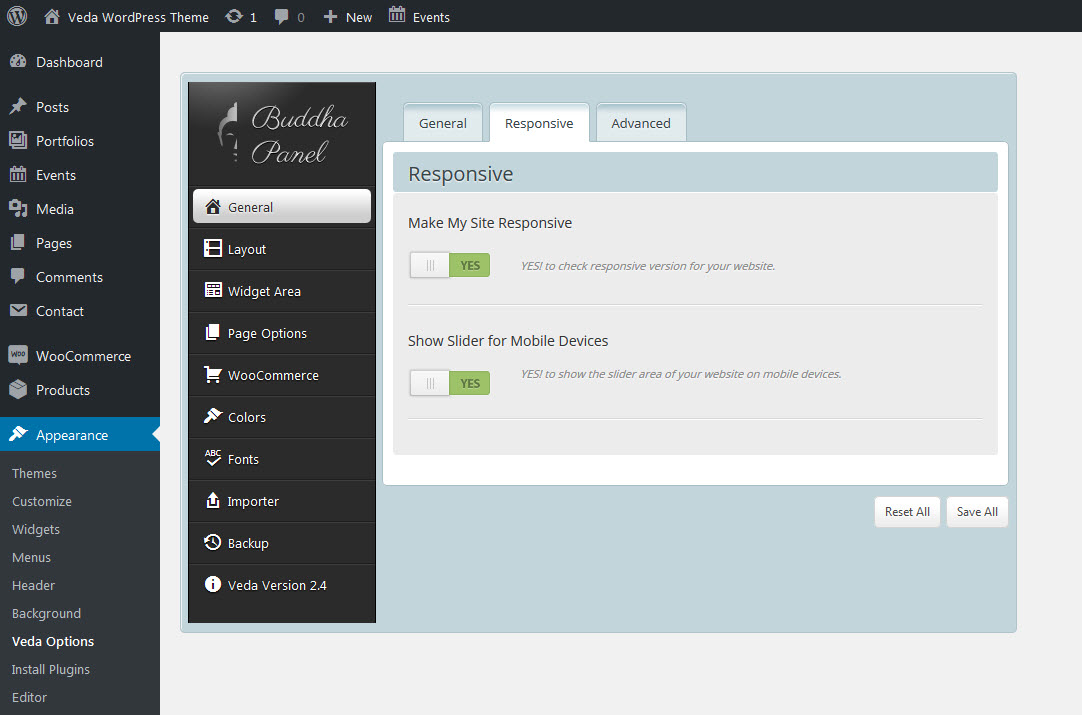Click the Contact envelope icon
The width and height of the screenshot is (1082, 715).
[18, 311]
